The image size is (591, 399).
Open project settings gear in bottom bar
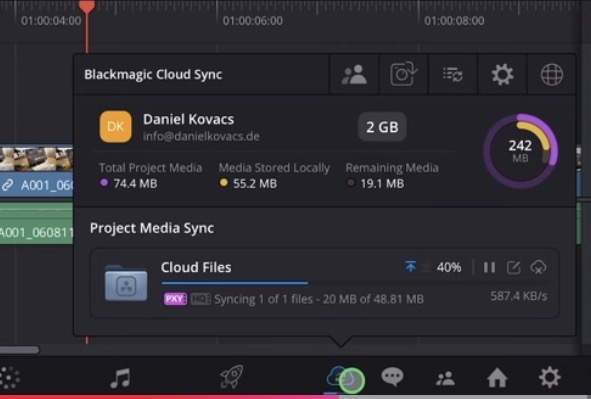point(550,377)
